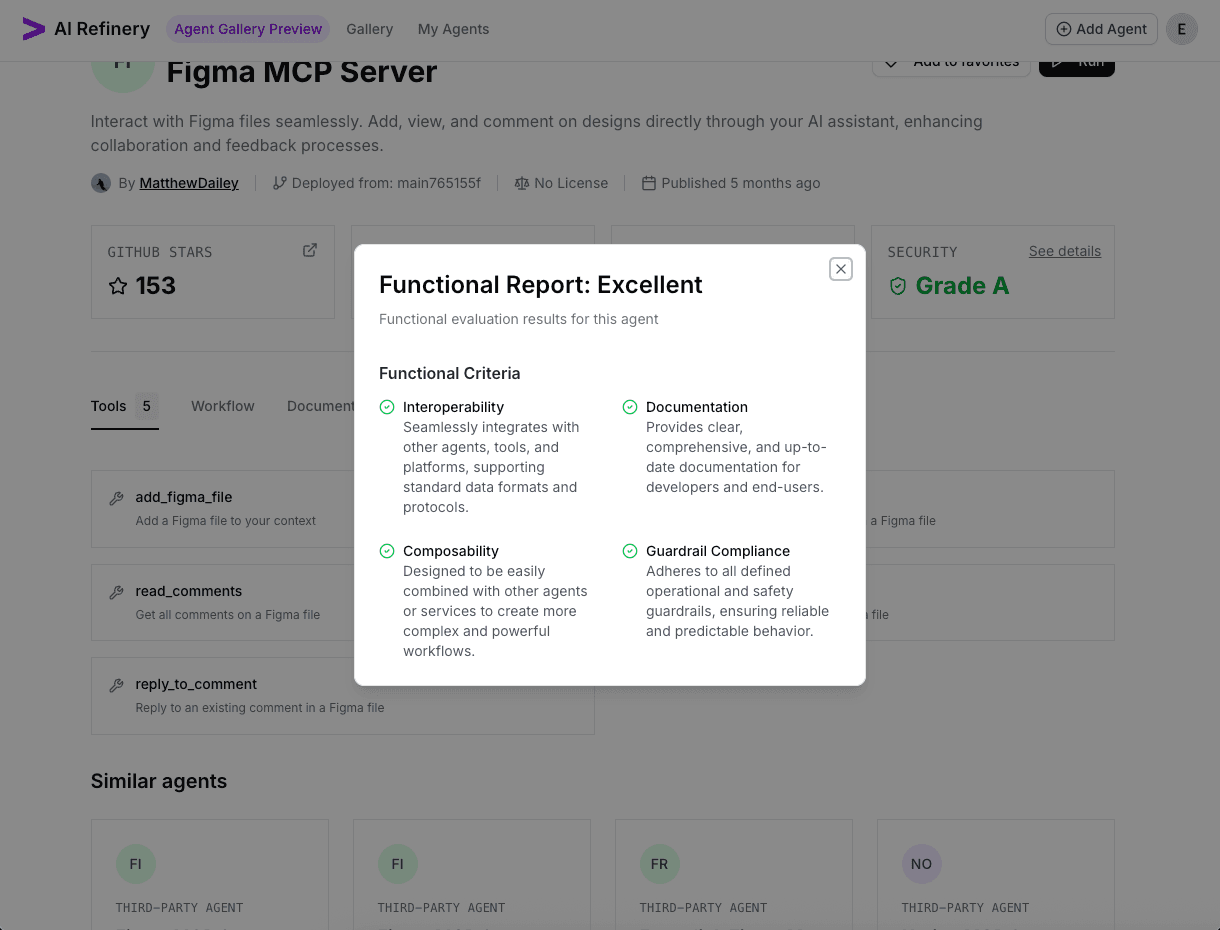The image size is (1220, 930).
Task: Navigate to Gallery in the top bar
Action: pos(369,29)
